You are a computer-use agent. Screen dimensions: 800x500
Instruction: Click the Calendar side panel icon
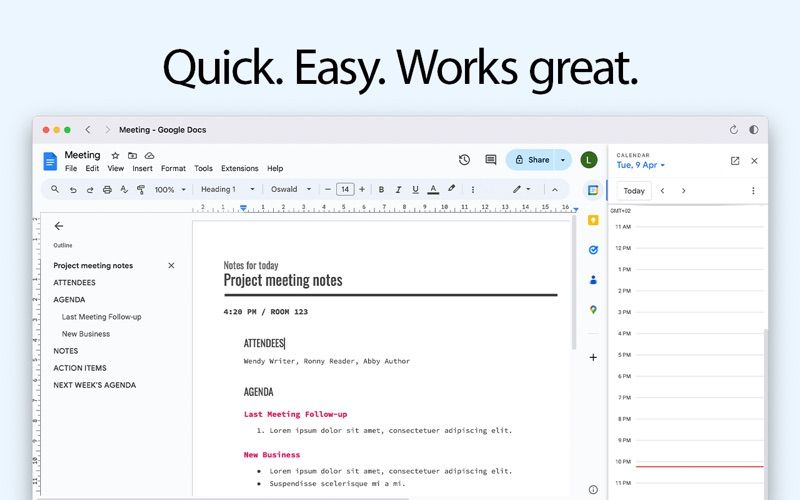(593, 190)
